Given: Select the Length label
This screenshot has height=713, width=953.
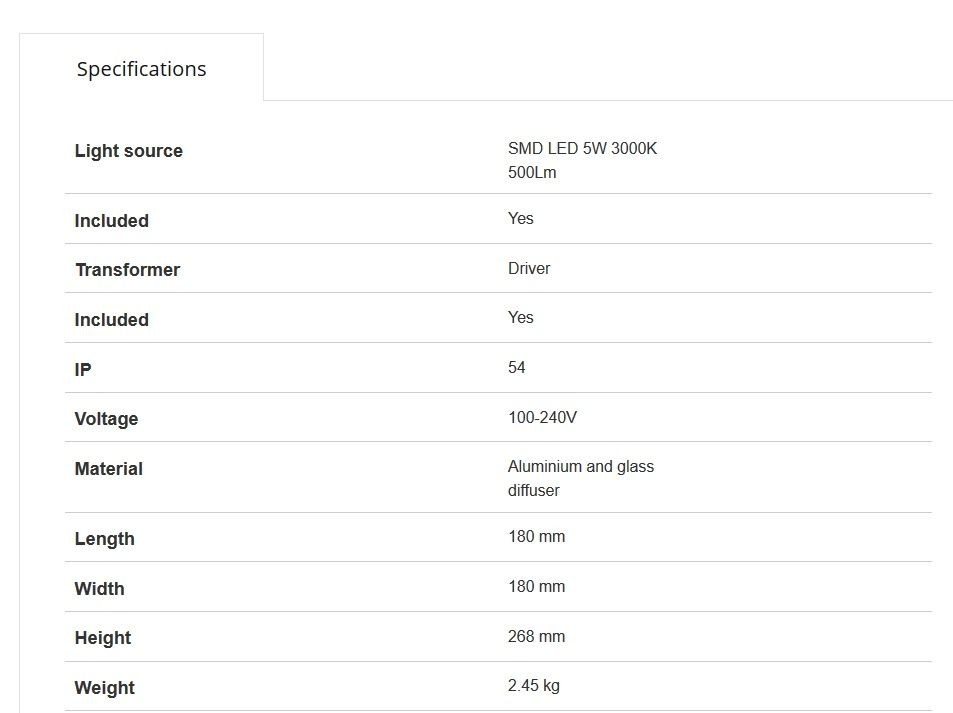Looking at the screenshot, I should pos(105,539).
